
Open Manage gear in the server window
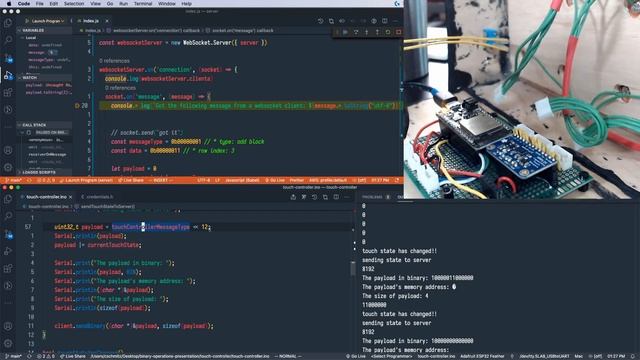[8, 167]
